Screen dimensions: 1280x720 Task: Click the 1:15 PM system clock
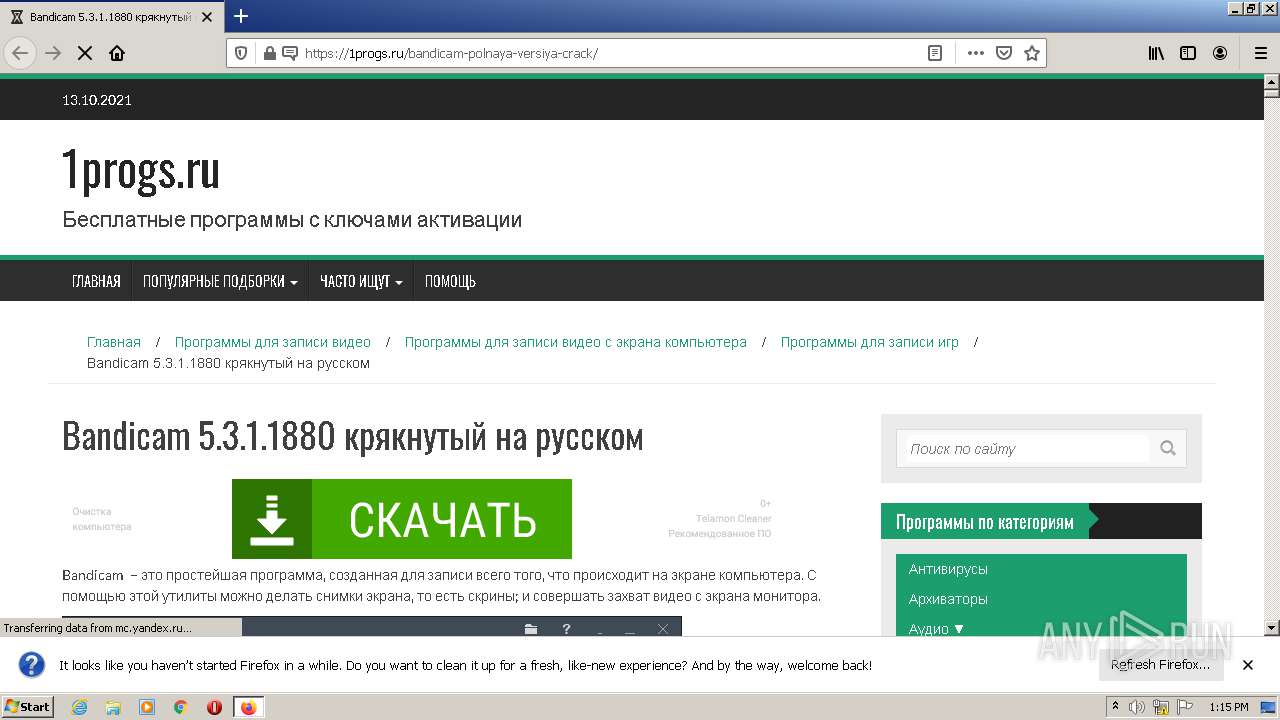tap(1229, 707)
